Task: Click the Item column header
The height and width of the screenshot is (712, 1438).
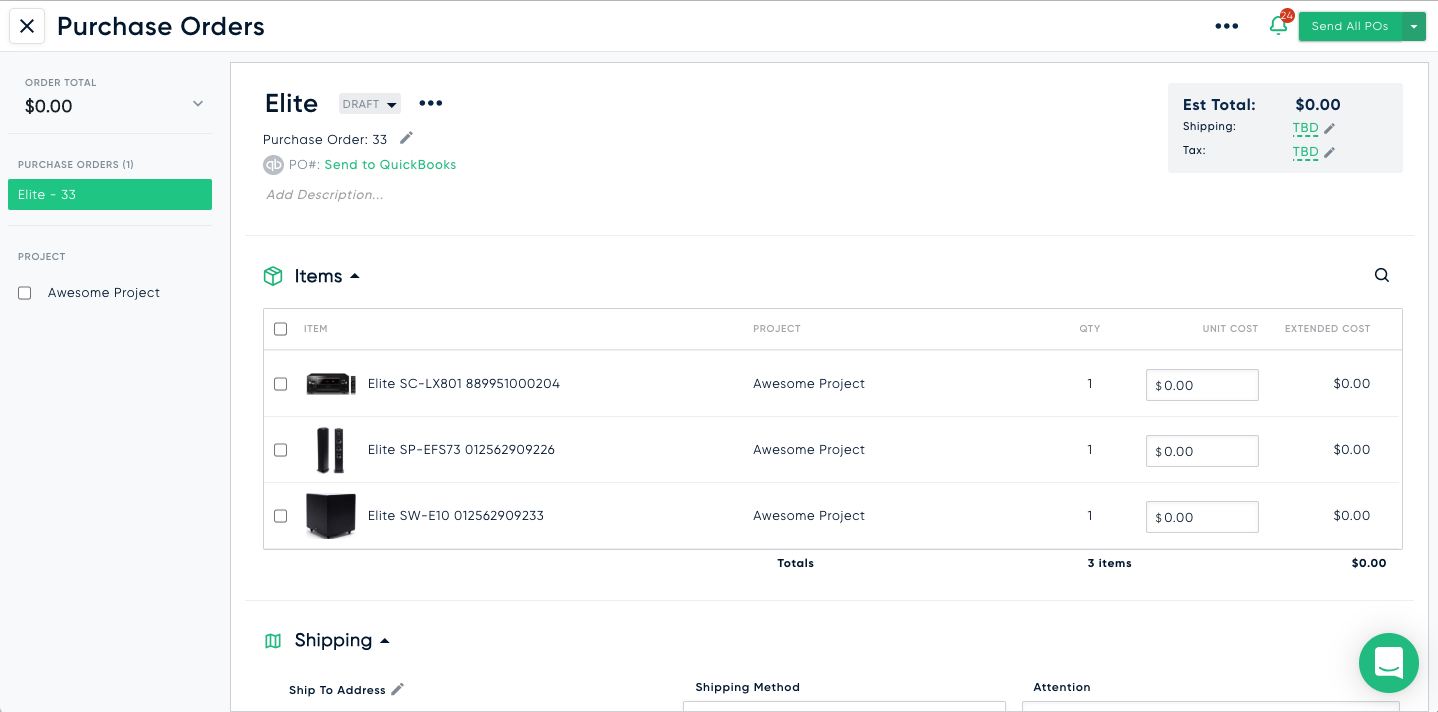Action: pyautogui.click(x=316, y=329)
